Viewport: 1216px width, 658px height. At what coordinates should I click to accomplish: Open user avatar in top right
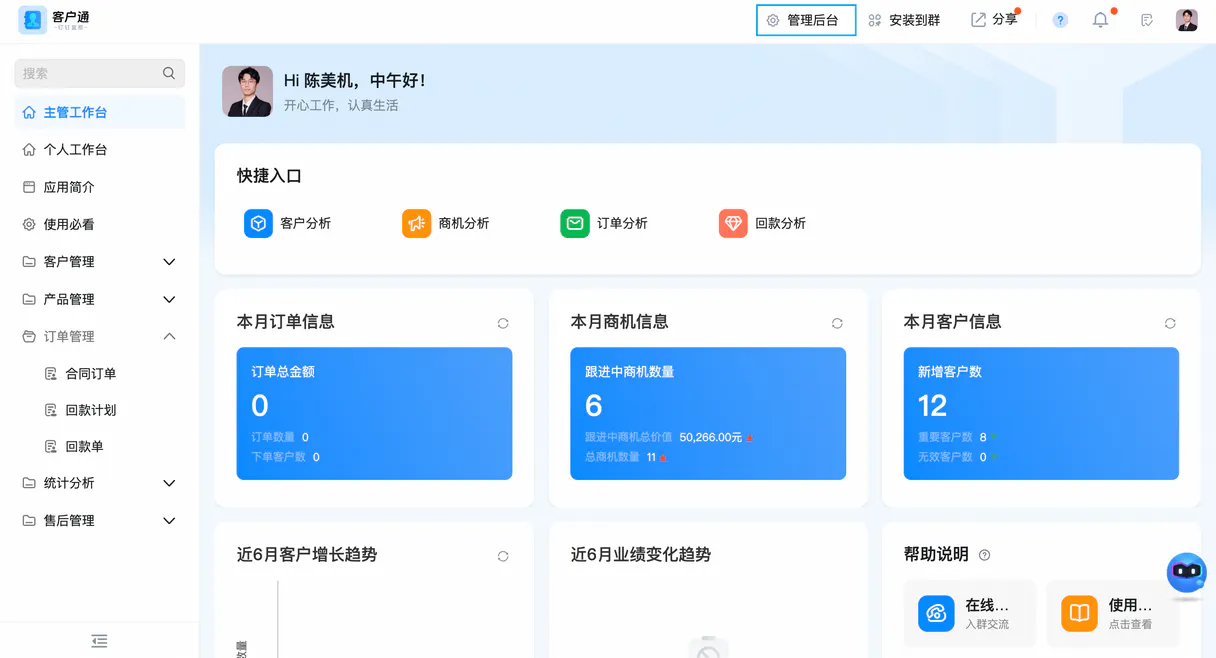1187,20
